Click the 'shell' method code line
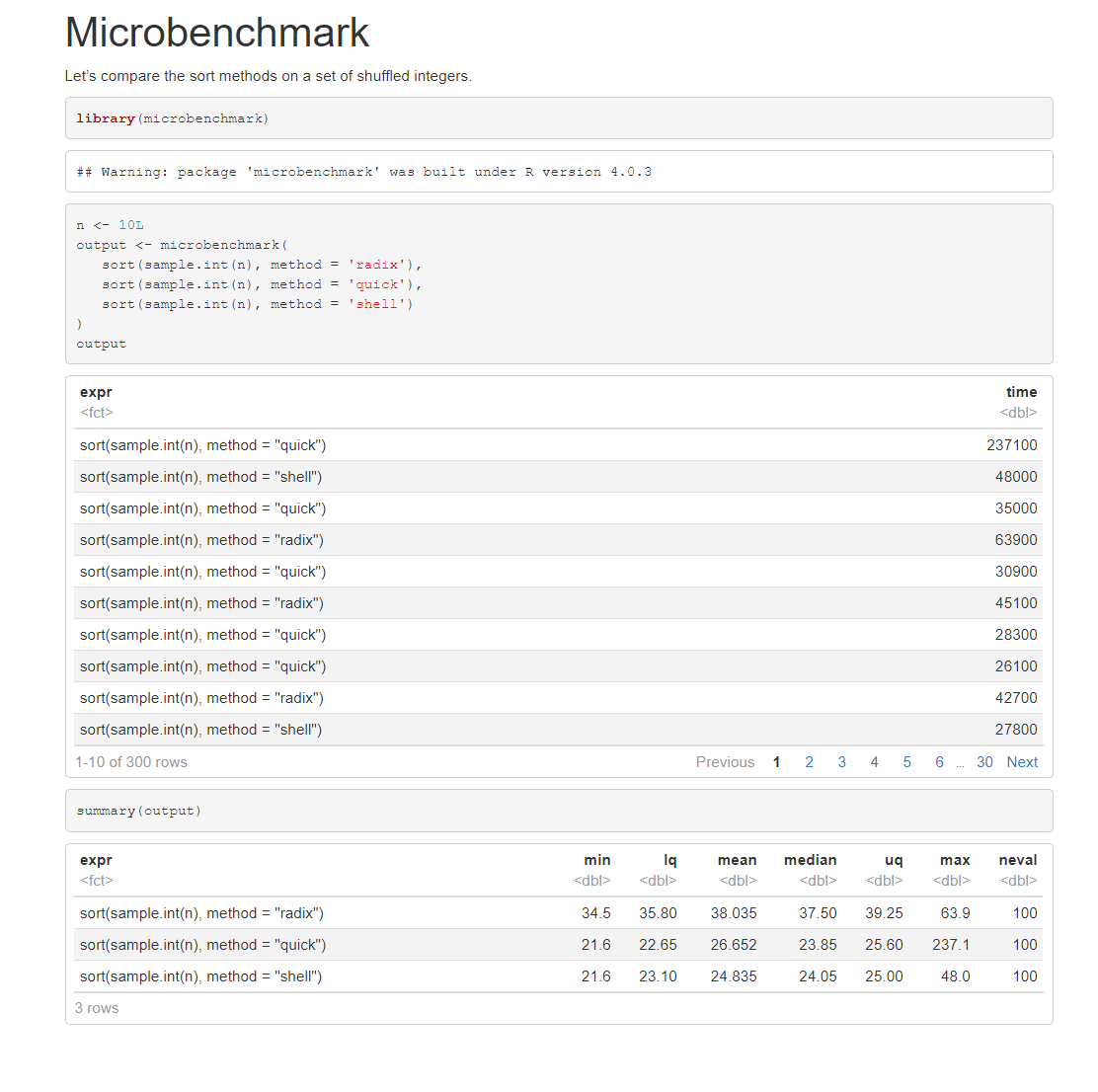This screenshot has height=1092, width=1098. click(x=258, y=304)
